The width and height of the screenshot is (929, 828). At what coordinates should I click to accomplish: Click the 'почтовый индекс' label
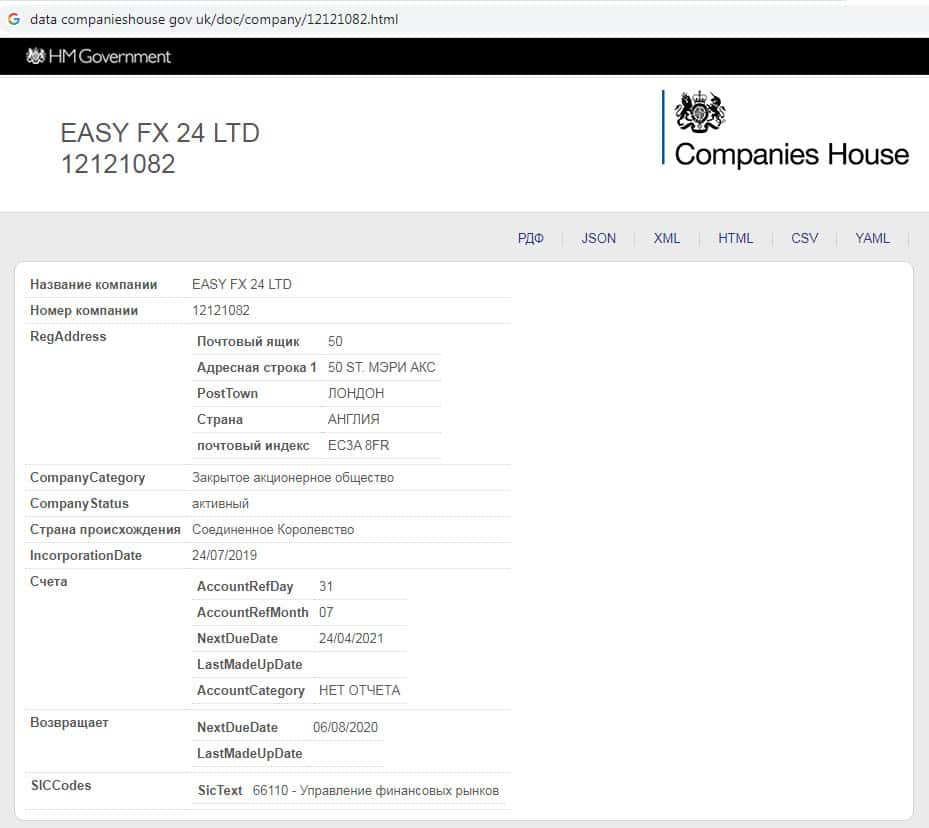point(253,445)
